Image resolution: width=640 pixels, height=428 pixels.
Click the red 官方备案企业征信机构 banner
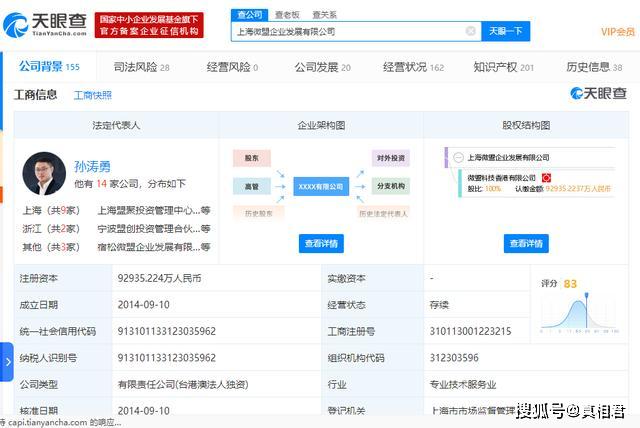point(149,25)
